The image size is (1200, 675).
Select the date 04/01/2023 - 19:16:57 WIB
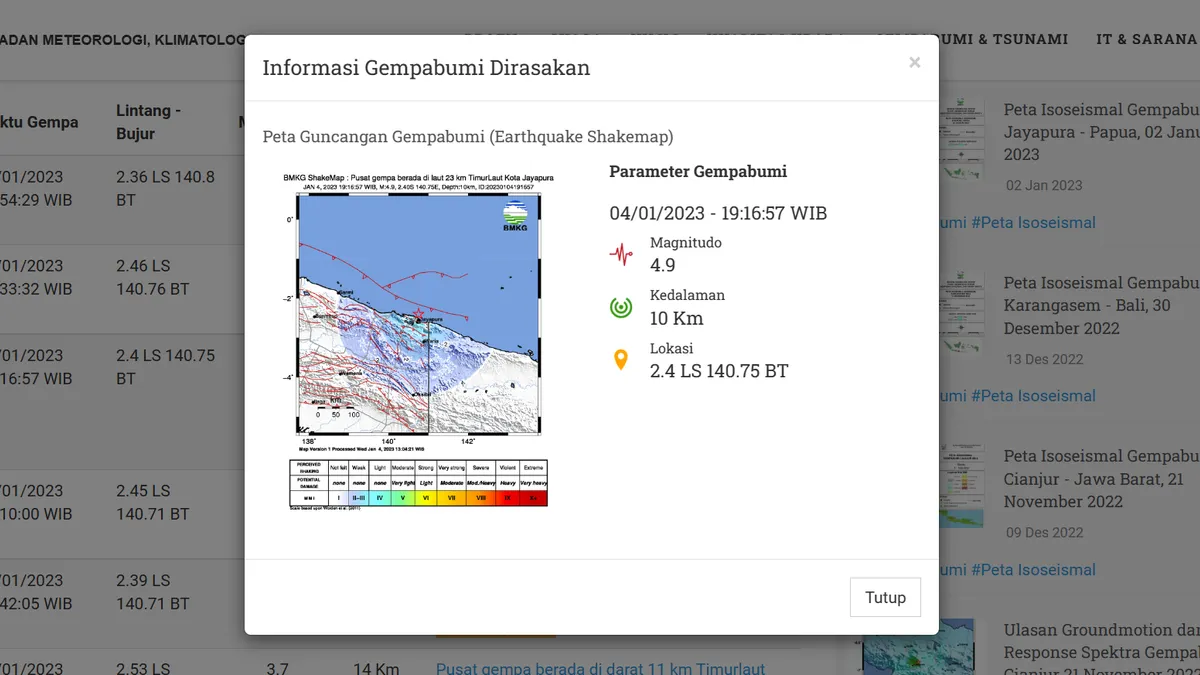coord(718,213)
